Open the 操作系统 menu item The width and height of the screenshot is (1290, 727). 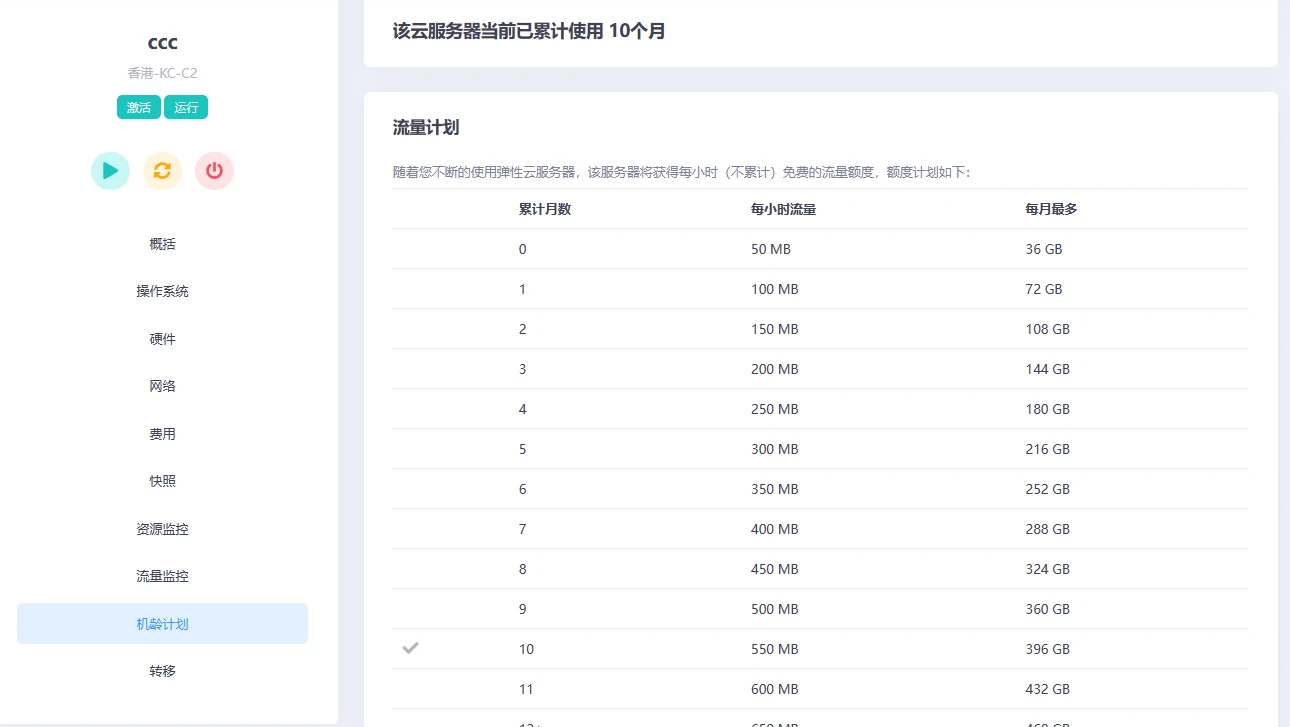pos(162,291)
